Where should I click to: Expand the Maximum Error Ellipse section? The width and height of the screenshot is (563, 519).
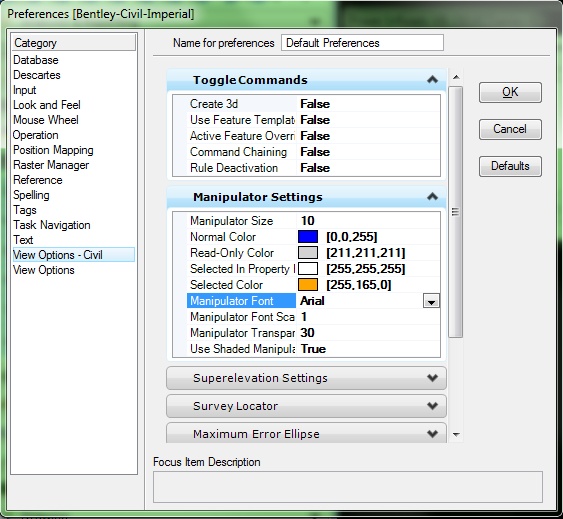[306, 433]
